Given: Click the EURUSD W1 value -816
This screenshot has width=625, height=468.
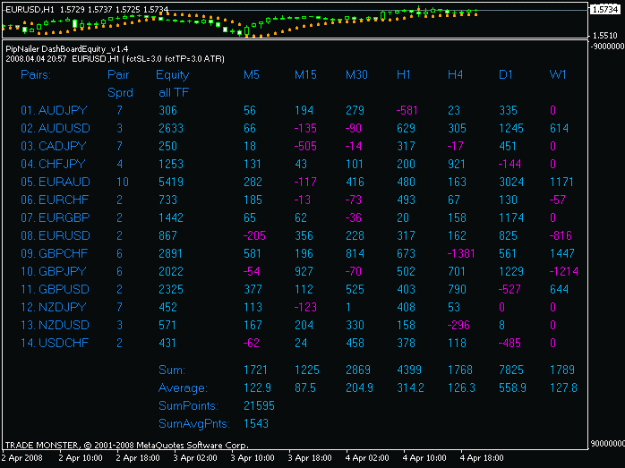Looking at the screenshot, I should point(561,236).
